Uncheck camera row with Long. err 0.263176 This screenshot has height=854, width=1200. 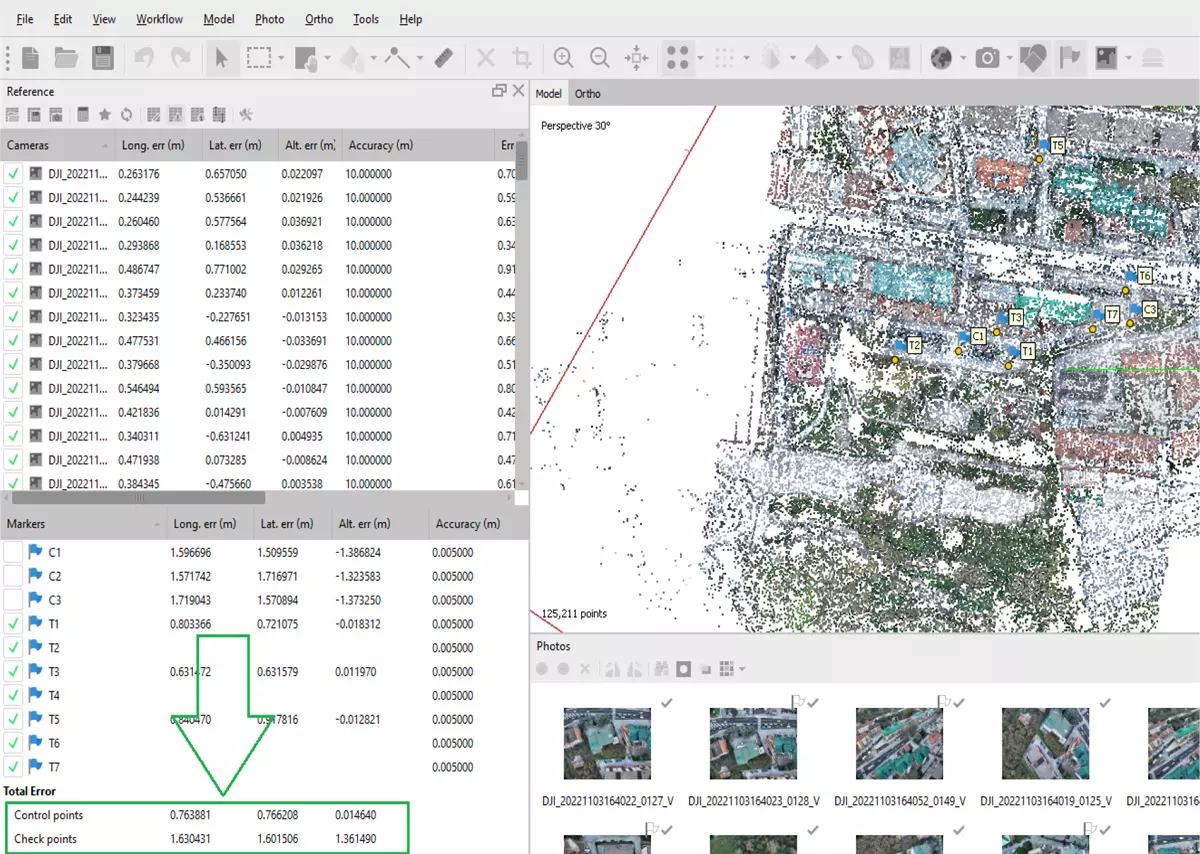[13, 174]
